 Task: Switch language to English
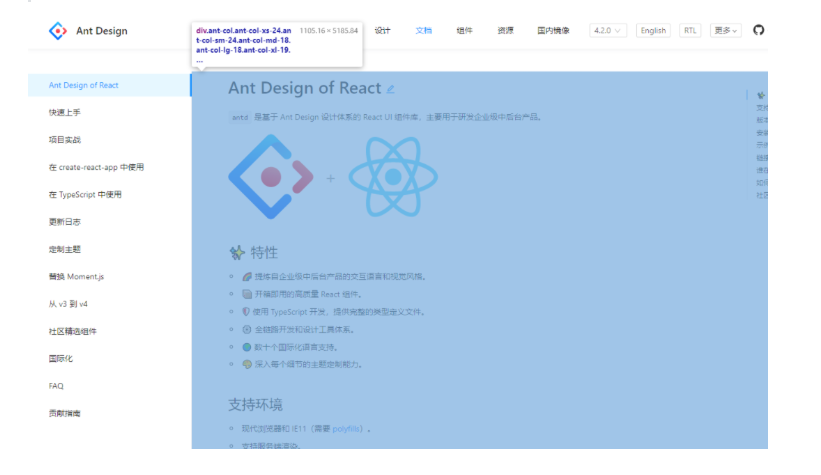653,31
